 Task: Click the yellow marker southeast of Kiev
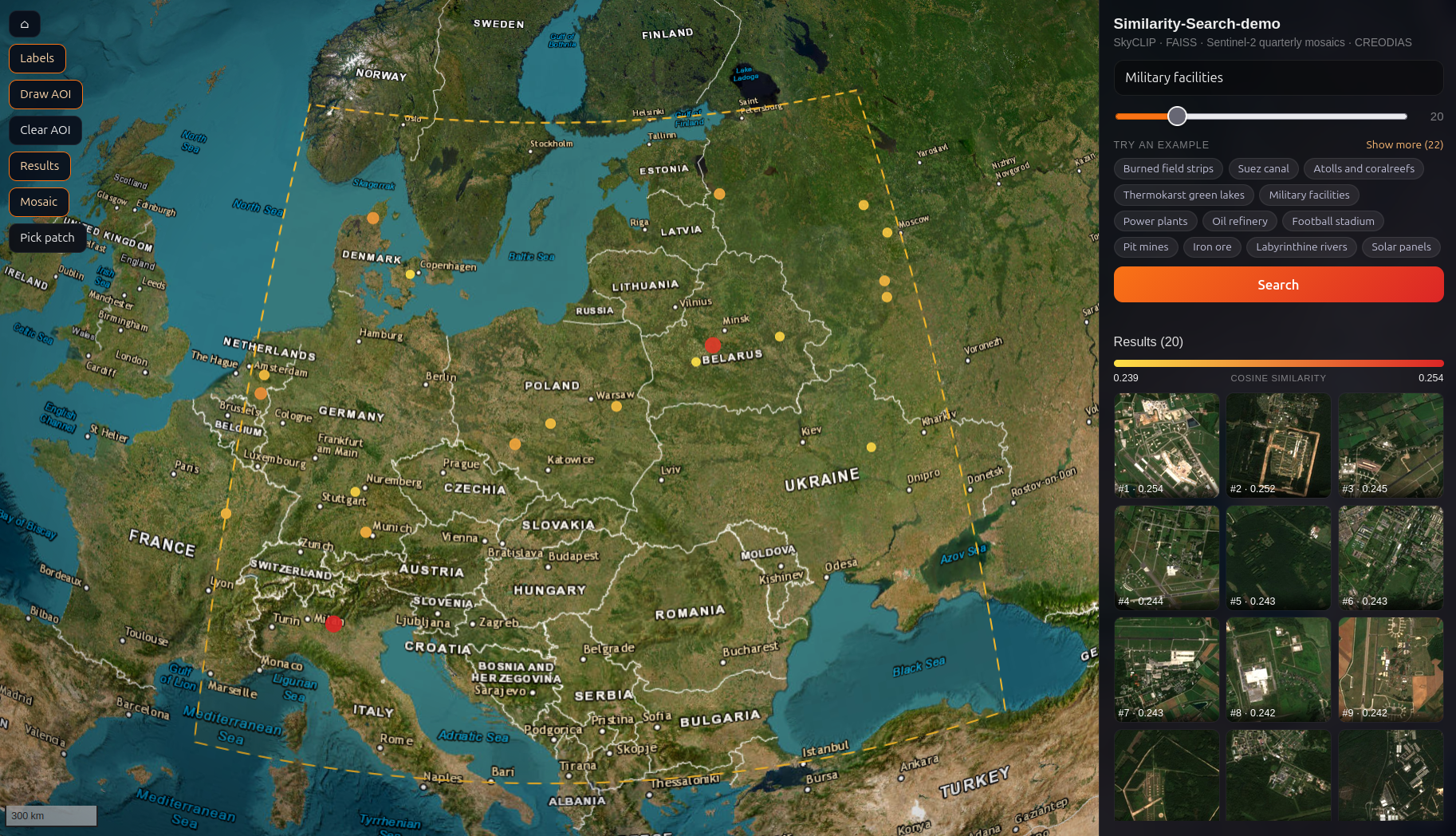pos(871,448)
